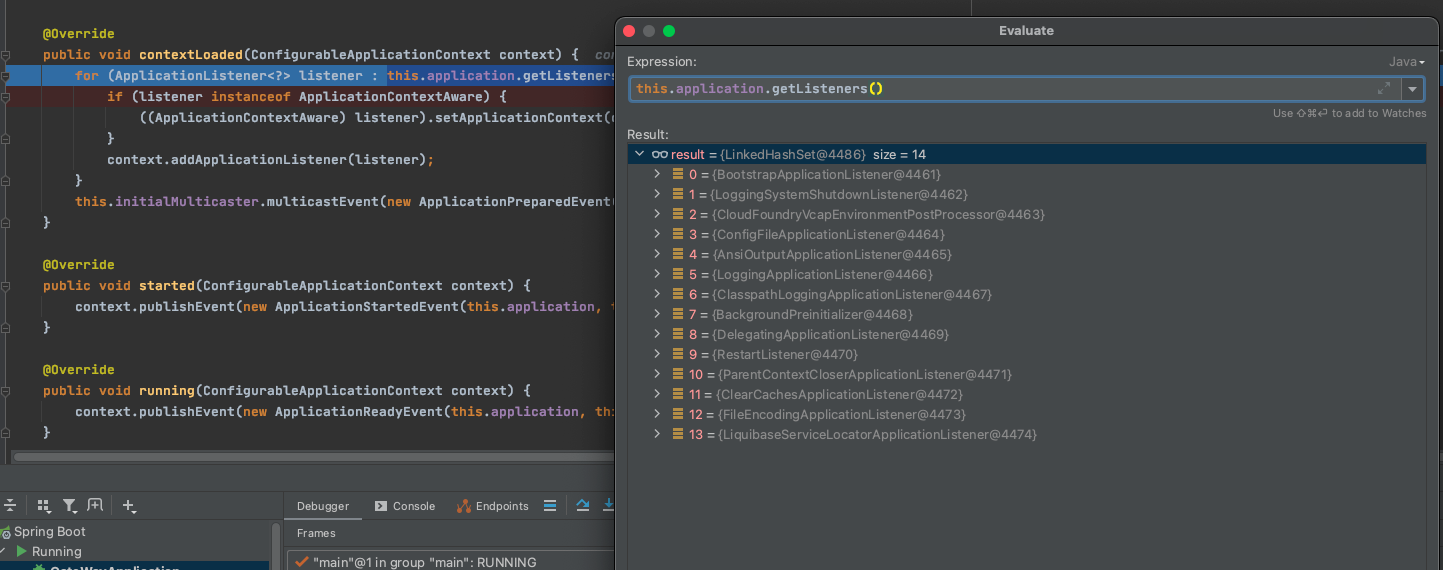Click the Add Service plus icon
The height and width of the screenshot is (570, 1443).
129,506
